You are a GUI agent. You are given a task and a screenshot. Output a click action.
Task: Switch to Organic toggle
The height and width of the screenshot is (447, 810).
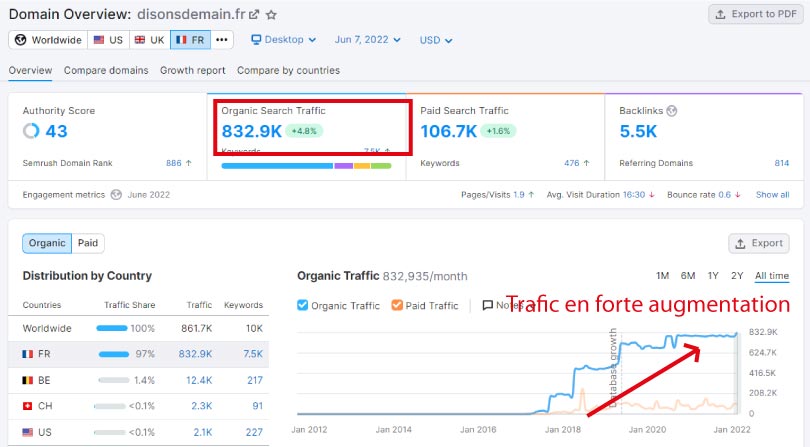tap(47, 243)
